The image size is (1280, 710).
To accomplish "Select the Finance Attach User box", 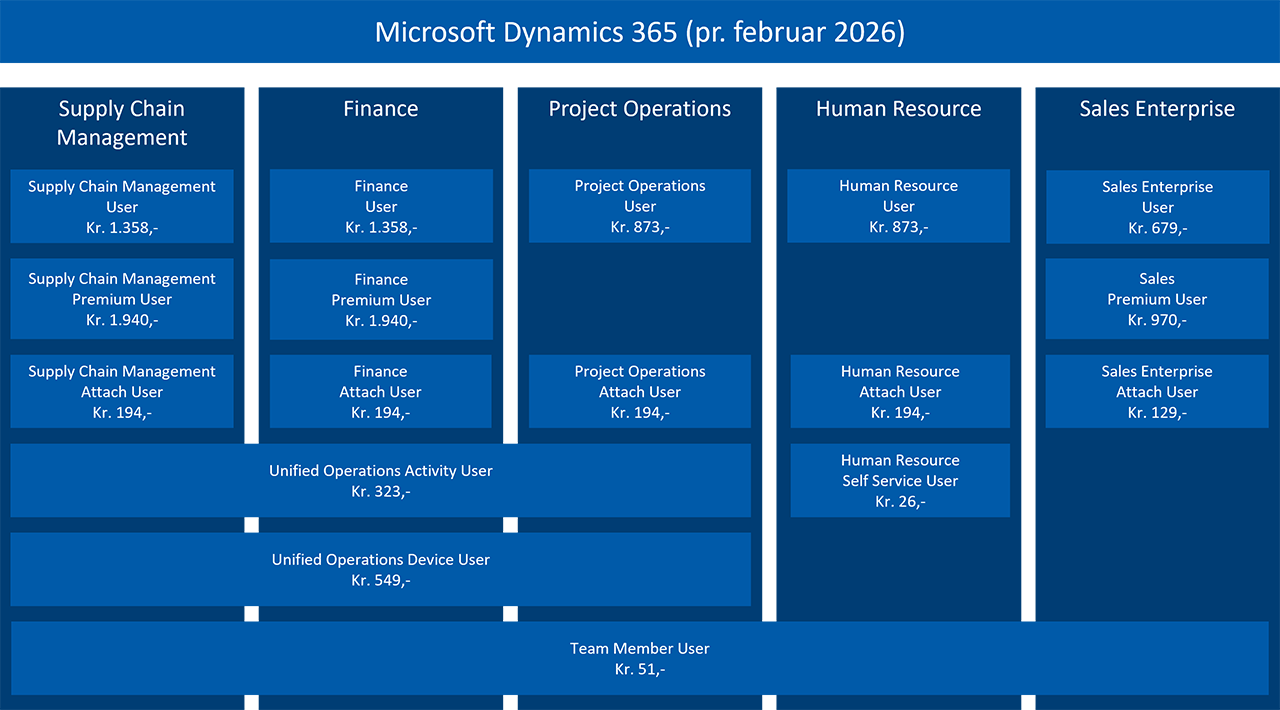I will (381, 391).
